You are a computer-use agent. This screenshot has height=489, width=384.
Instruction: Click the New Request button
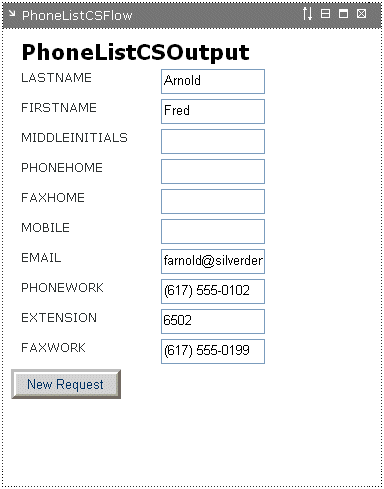(66, 384)
